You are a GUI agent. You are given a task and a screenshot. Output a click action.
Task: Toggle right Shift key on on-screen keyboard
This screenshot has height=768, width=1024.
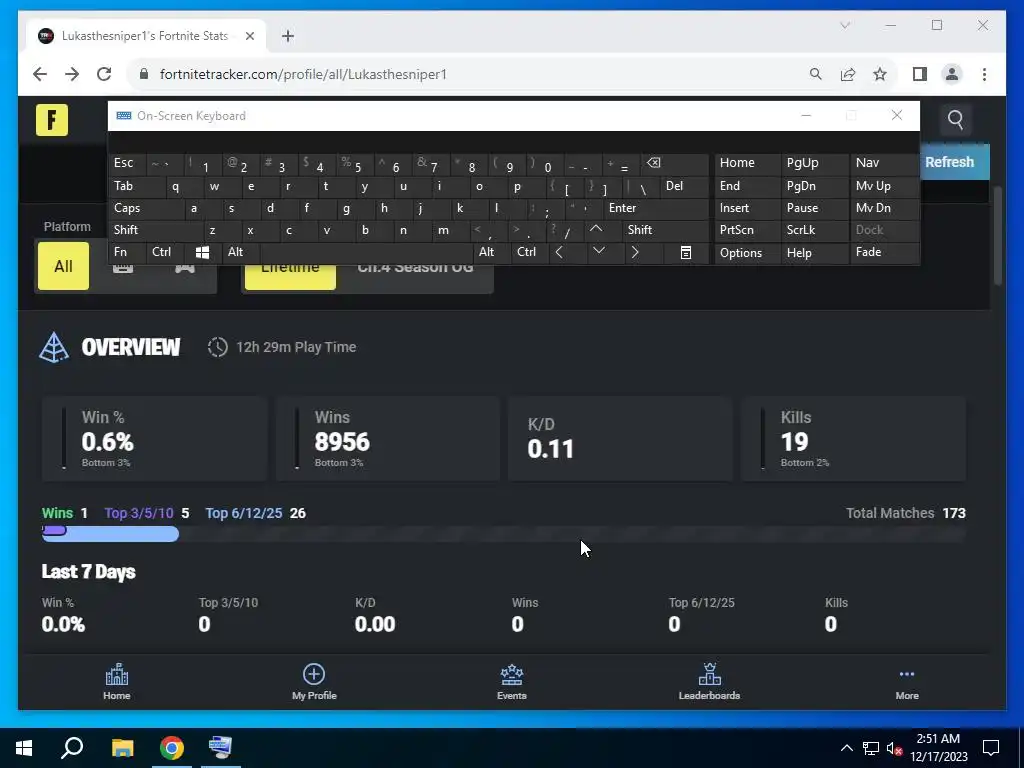click(x=665, y=231)
